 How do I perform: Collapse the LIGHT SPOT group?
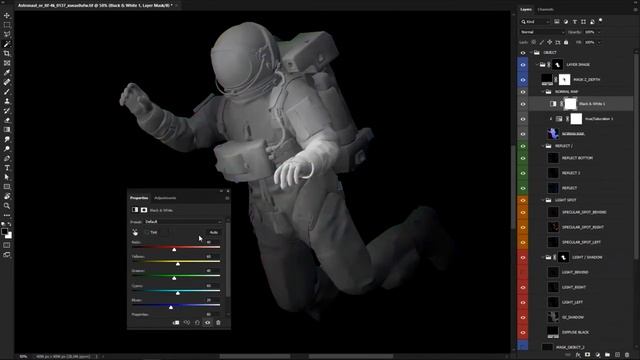pos(543,200)
